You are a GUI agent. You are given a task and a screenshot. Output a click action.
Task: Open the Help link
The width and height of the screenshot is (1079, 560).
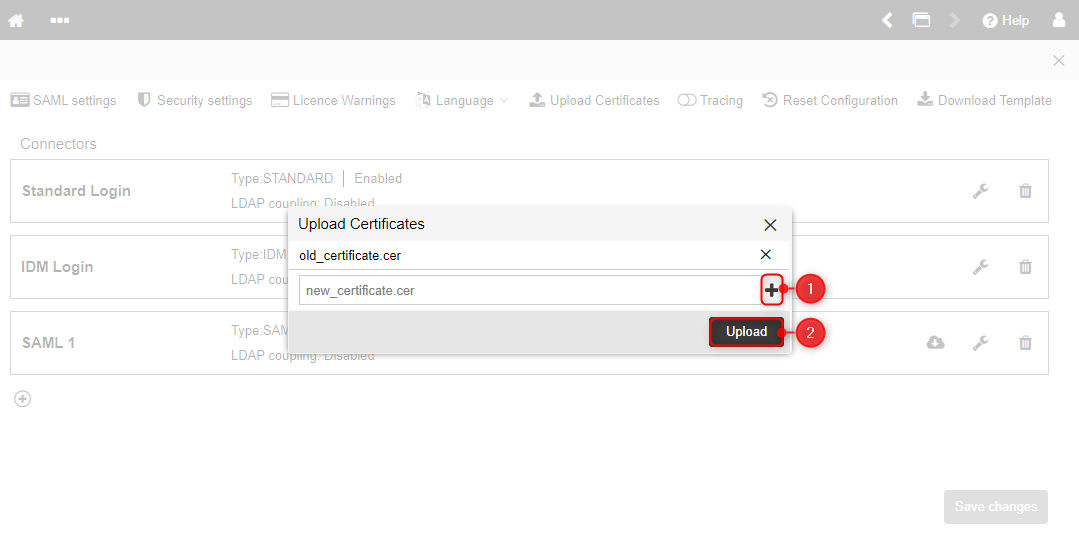tap(1005, 21)
